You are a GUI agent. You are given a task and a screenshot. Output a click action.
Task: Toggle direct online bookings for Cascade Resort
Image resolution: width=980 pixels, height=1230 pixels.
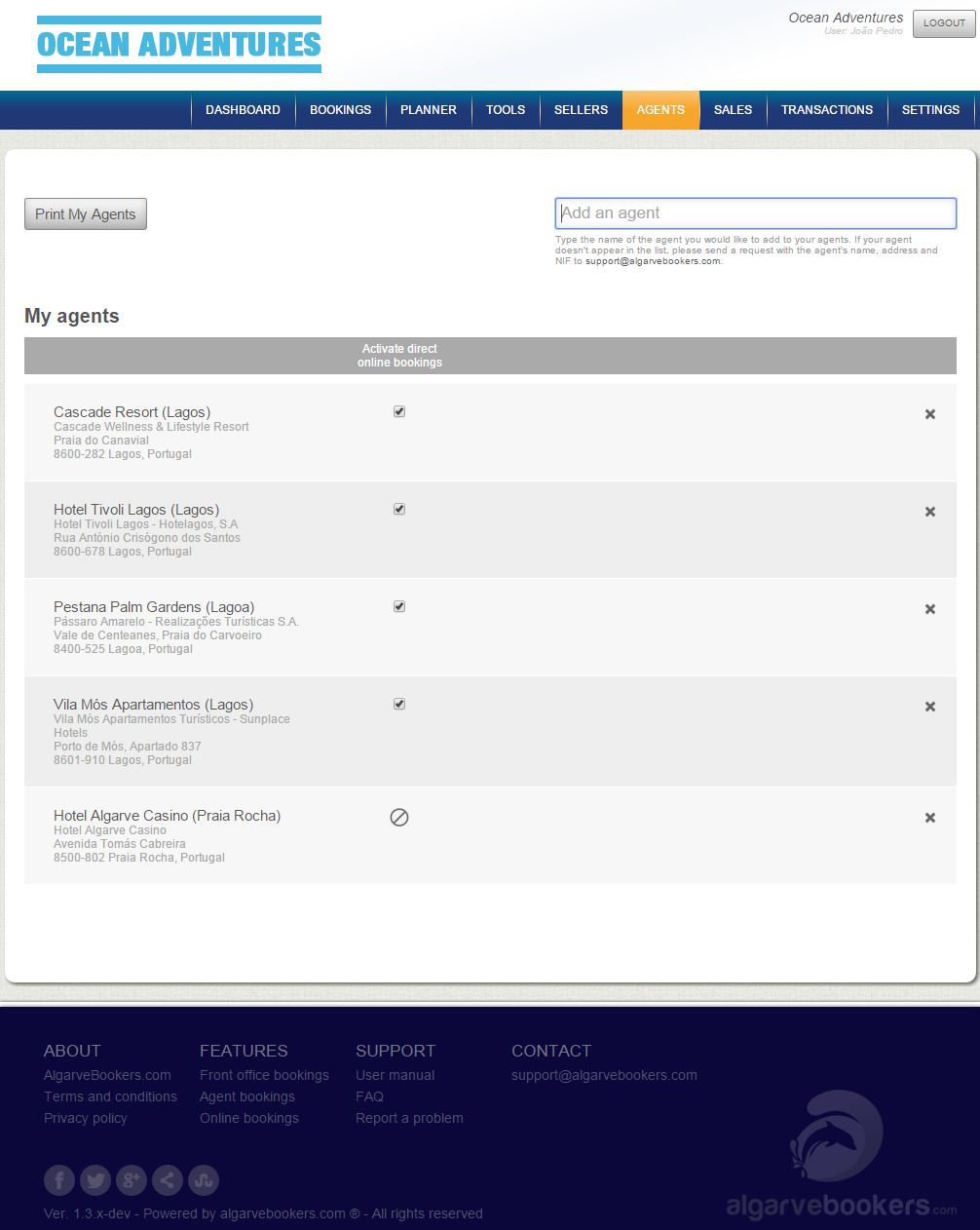point(399,411)
